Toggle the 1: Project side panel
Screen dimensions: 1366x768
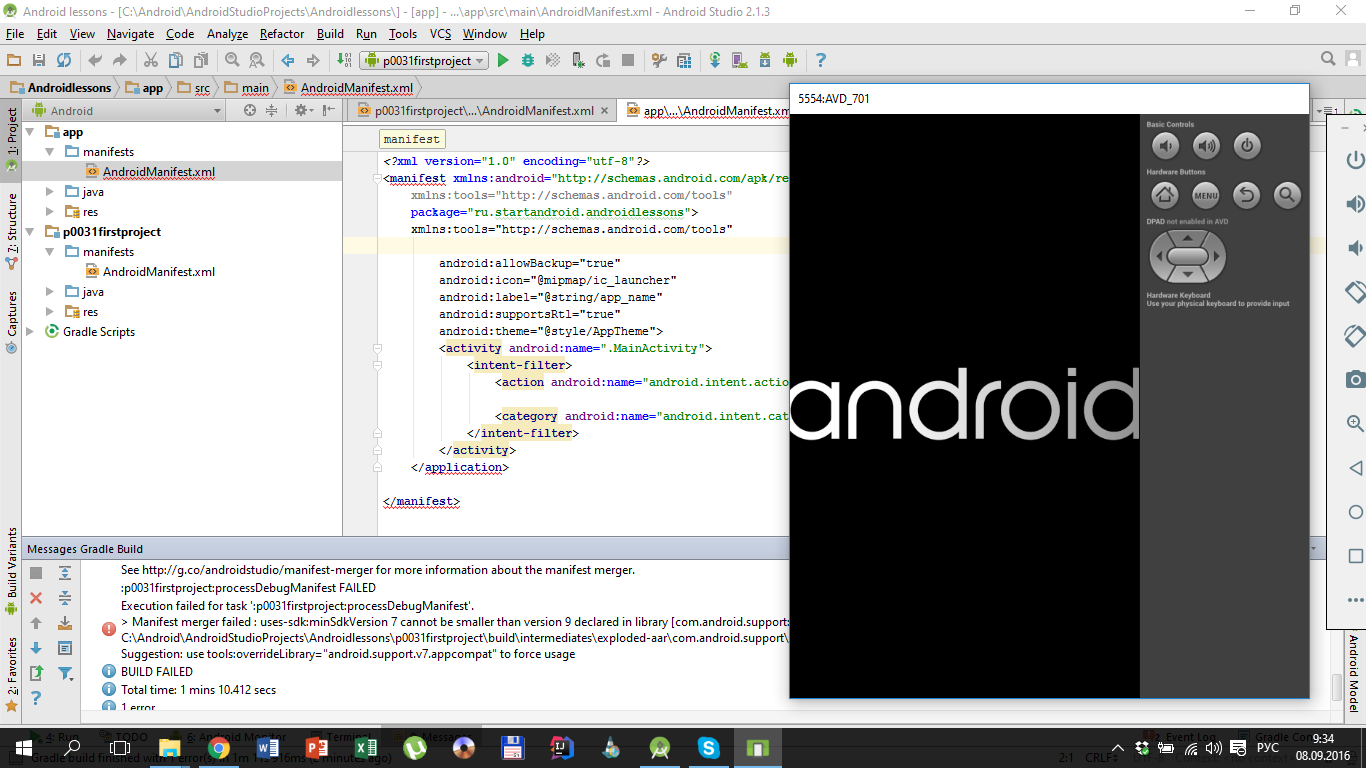point(11,140)
